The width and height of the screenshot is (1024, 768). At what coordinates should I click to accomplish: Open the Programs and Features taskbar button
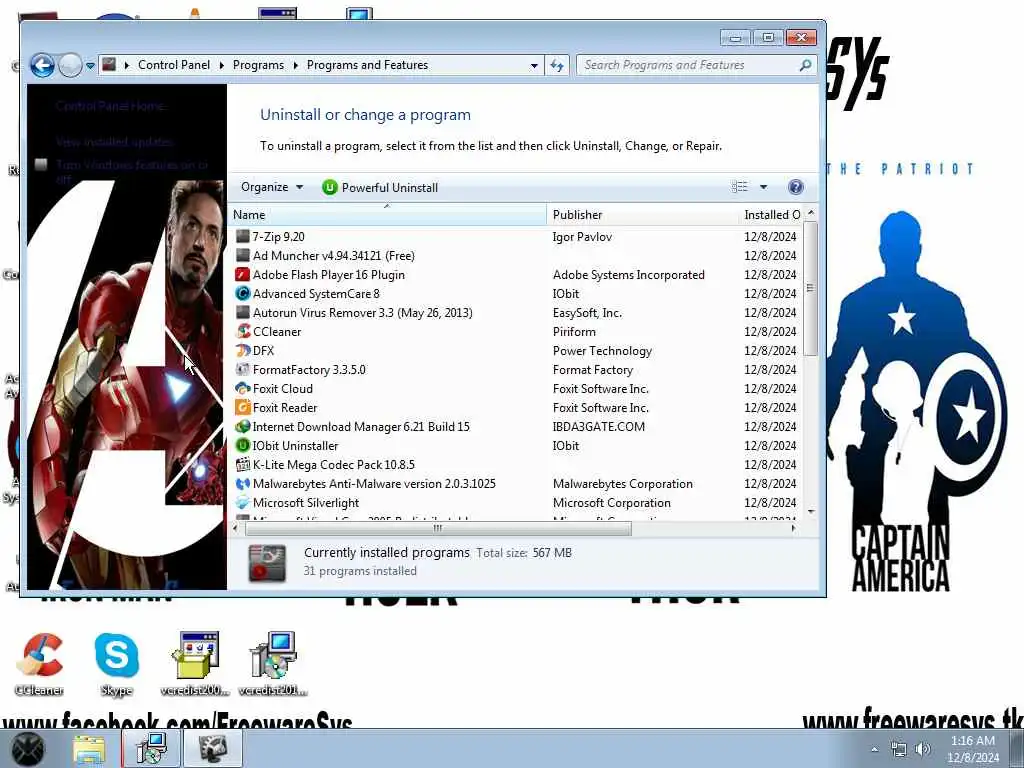[151, 748]
